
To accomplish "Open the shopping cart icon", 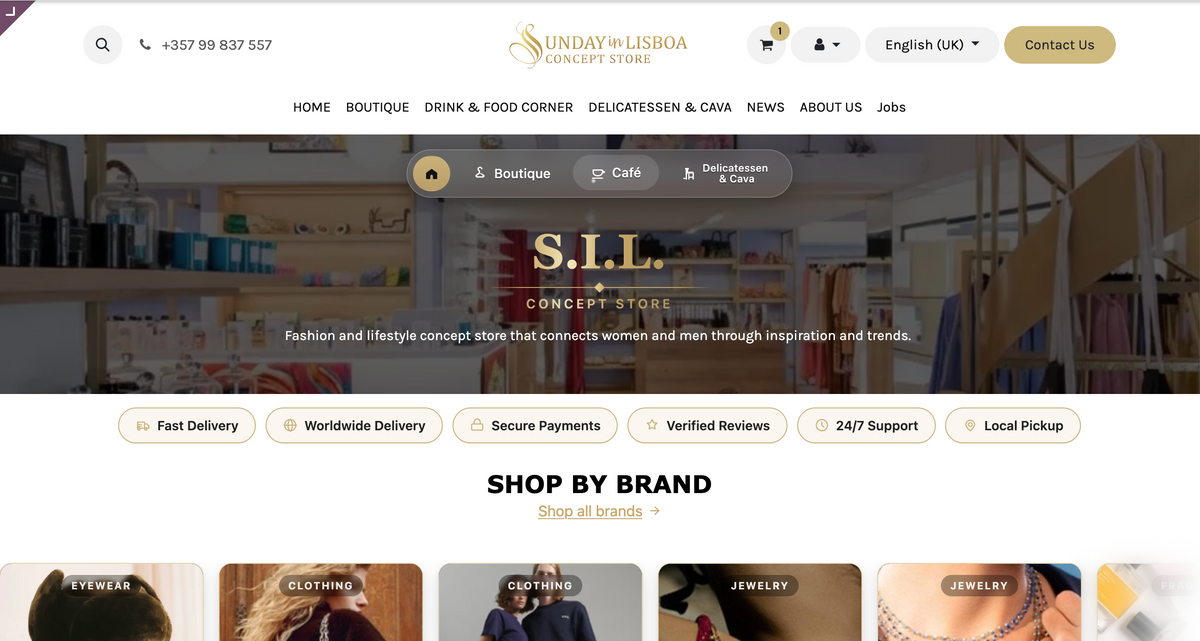I will click(766, 45).
